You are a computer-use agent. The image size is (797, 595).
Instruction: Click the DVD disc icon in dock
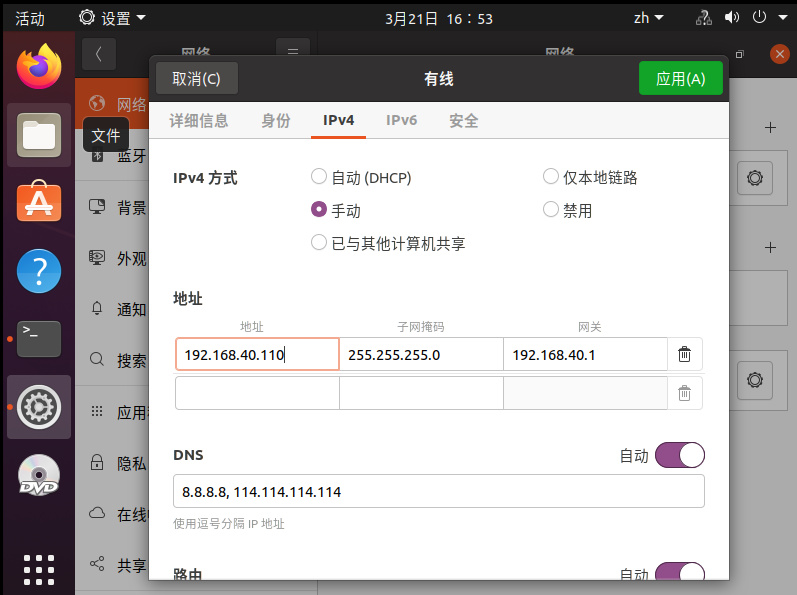click(39, 476)
